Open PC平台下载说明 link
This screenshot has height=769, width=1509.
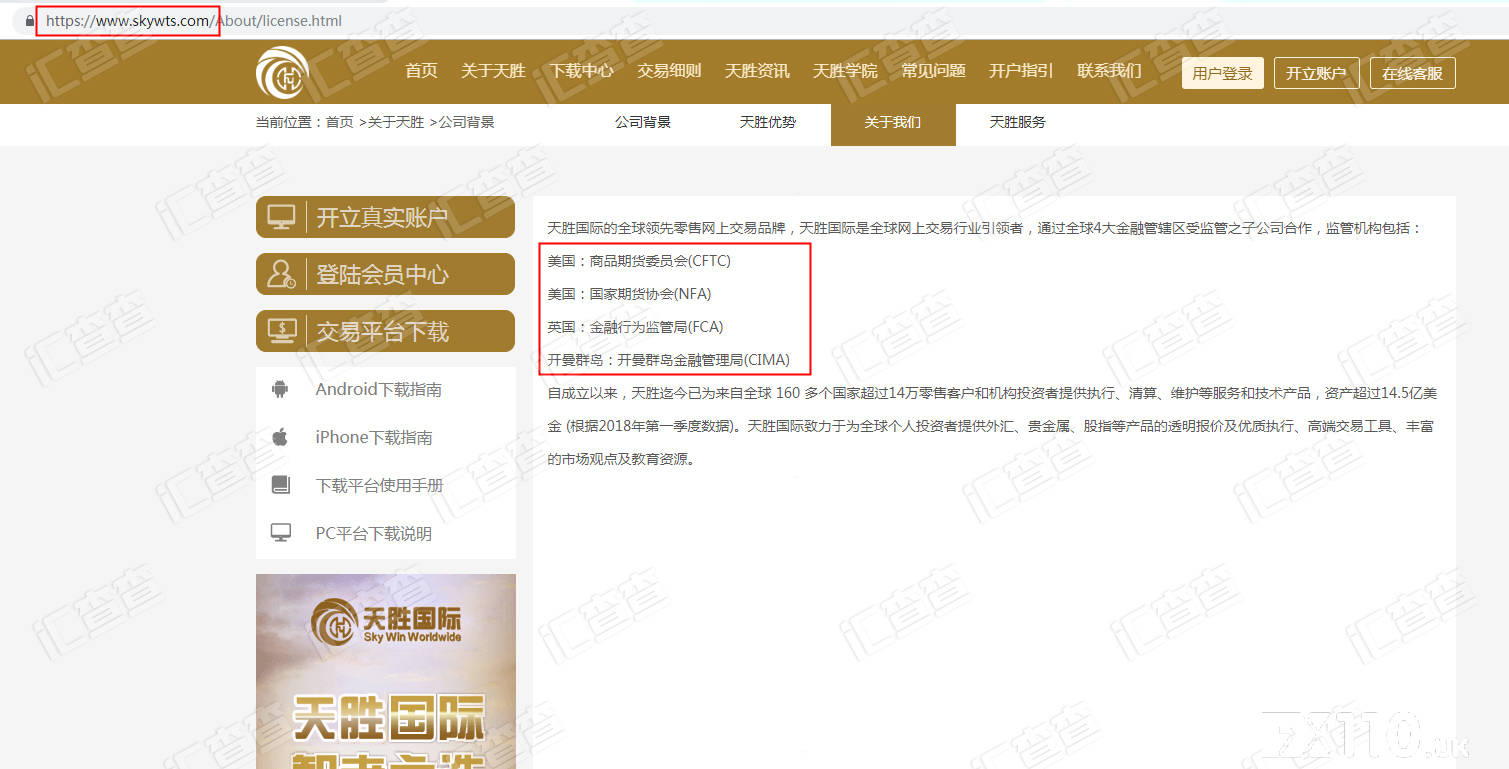pos(373,533)
